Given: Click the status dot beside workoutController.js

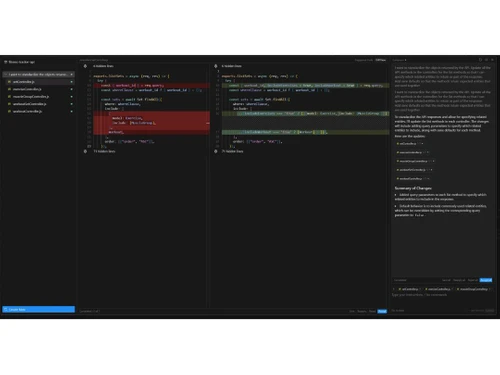Looking at the screenshot, I should [71, 111].
